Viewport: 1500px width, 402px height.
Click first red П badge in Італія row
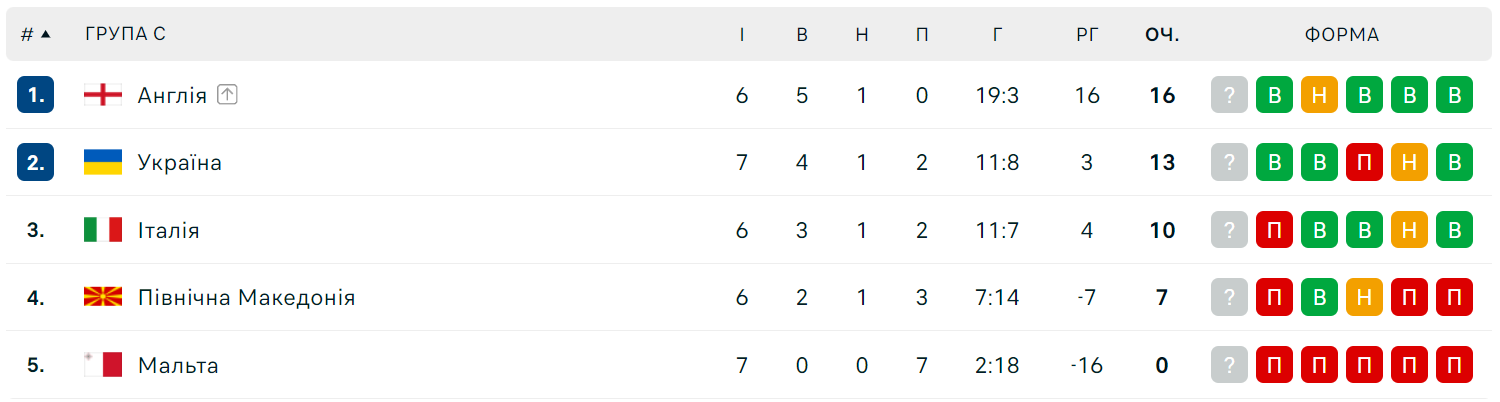(1274, 230)
